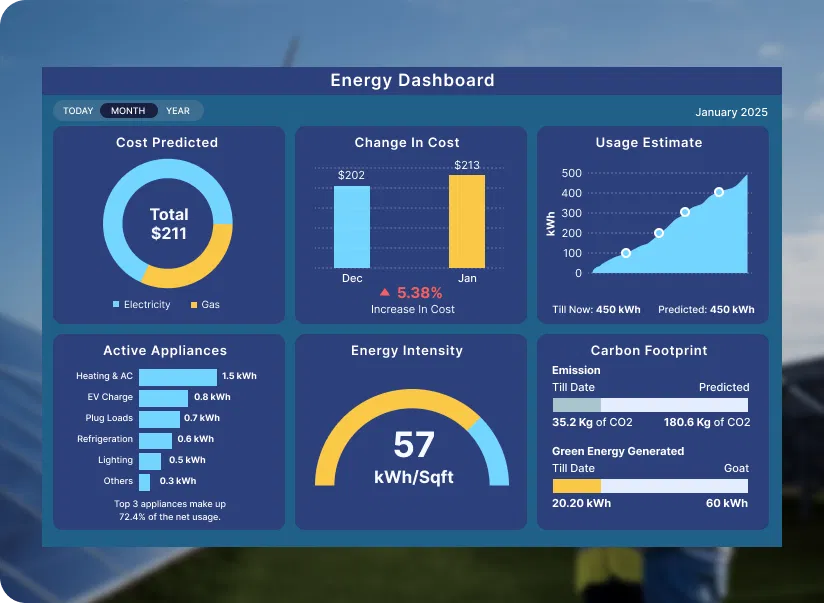Open the January 2025 date selector
824x603 pixels.
(x=731, y=112)
